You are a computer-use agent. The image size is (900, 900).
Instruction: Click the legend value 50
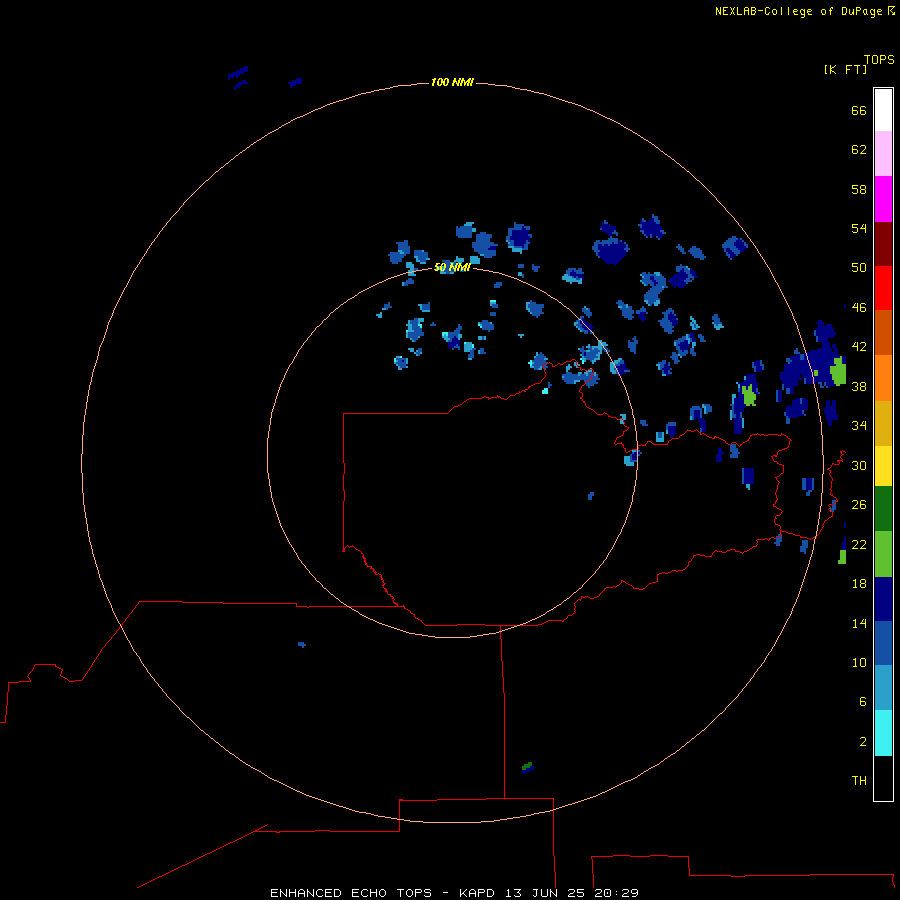pyautogui.click(x=859, y=268)
